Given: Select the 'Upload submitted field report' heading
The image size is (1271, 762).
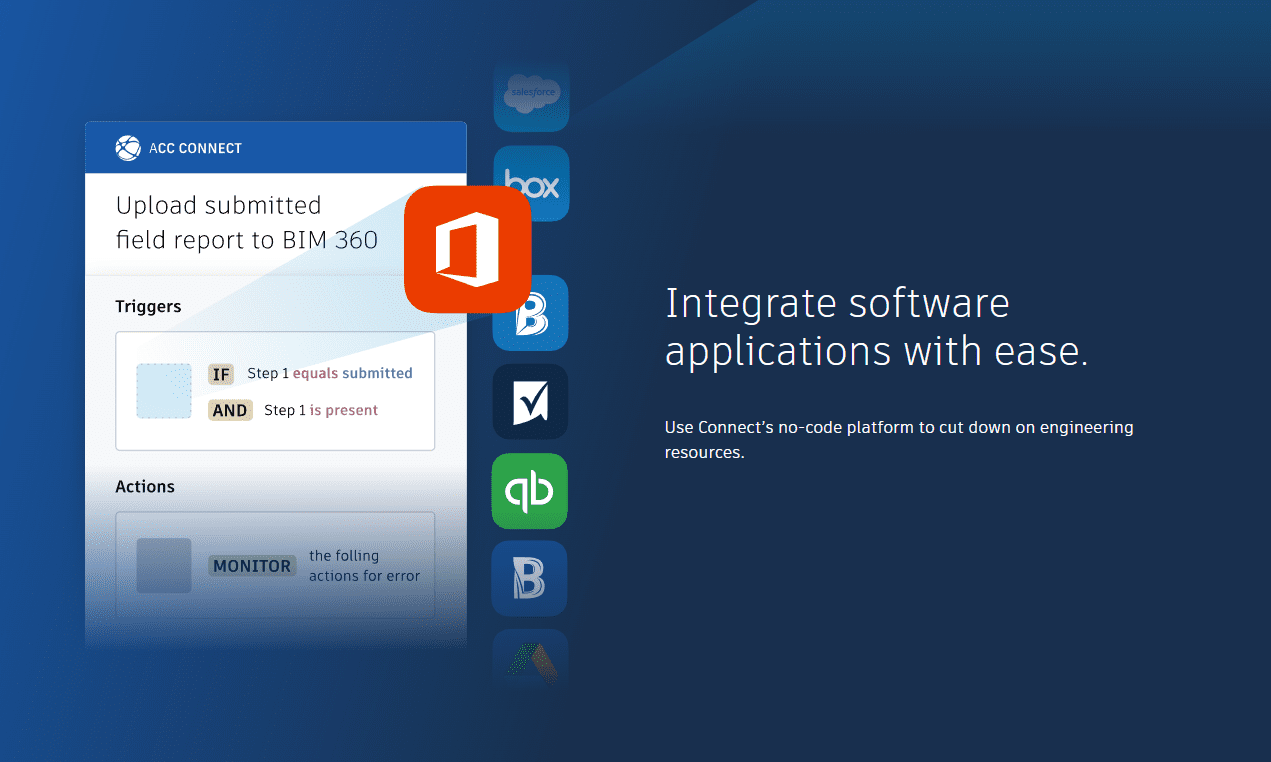Looking at the screenshot, I should tap(247, 222).
